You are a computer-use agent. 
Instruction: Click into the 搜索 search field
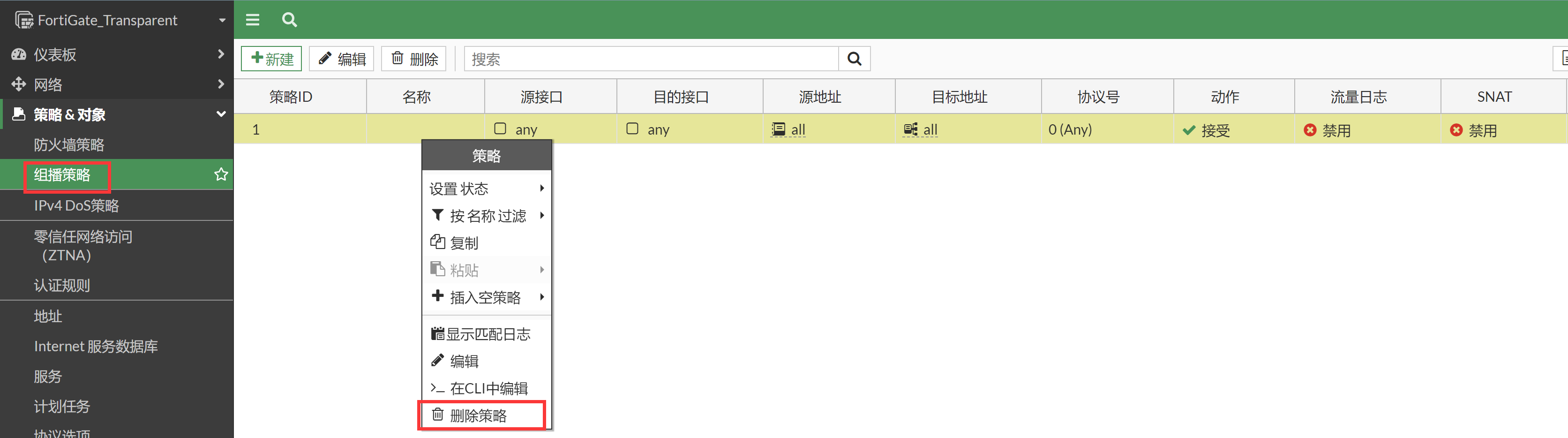(x=651, y=59)
